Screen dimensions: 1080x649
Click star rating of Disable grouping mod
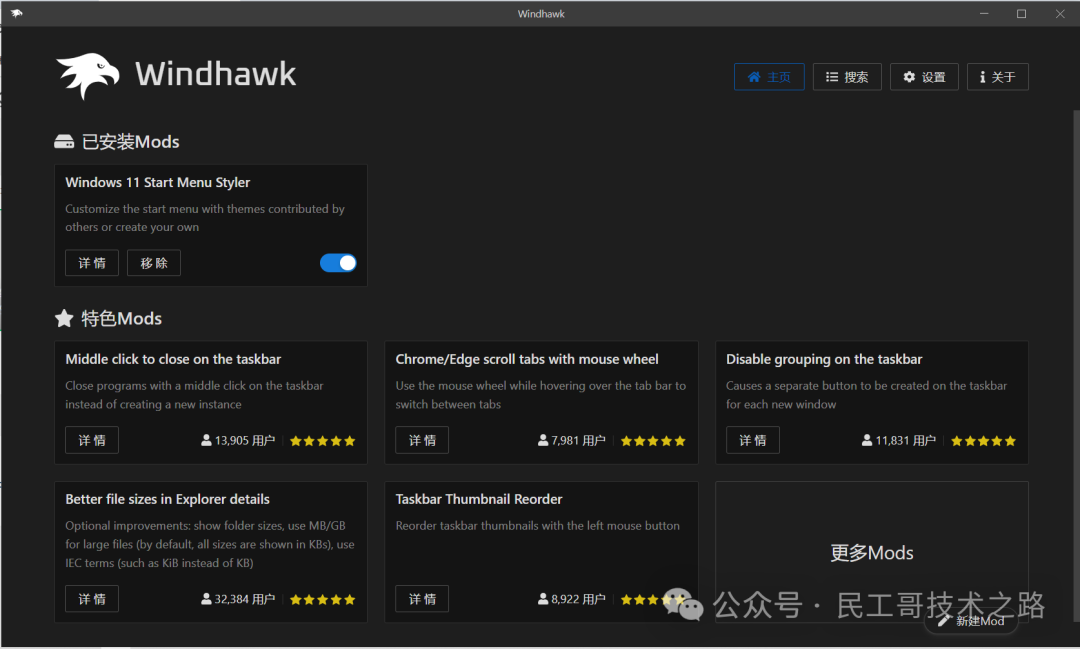coord(984,441)
